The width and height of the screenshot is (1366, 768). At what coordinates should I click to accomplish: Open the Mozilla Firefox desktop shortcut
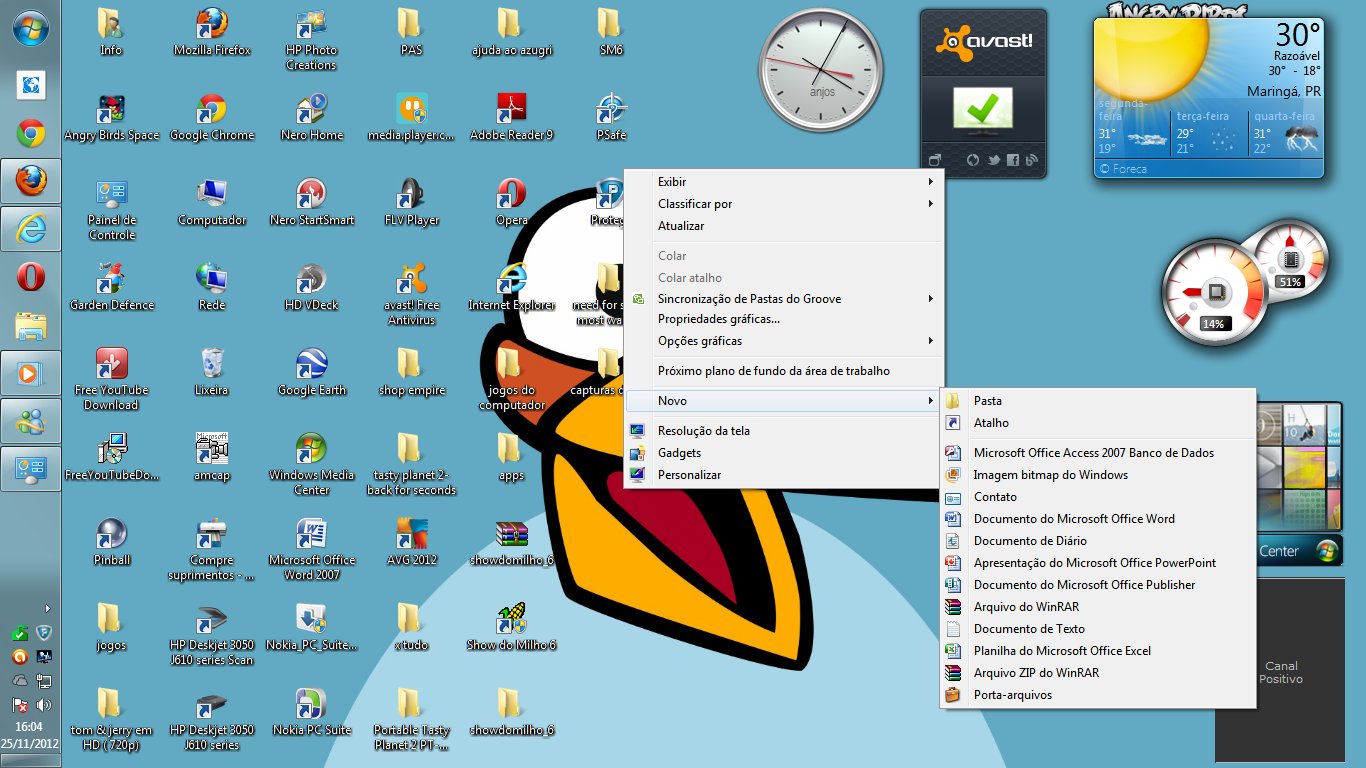point(212,32)
